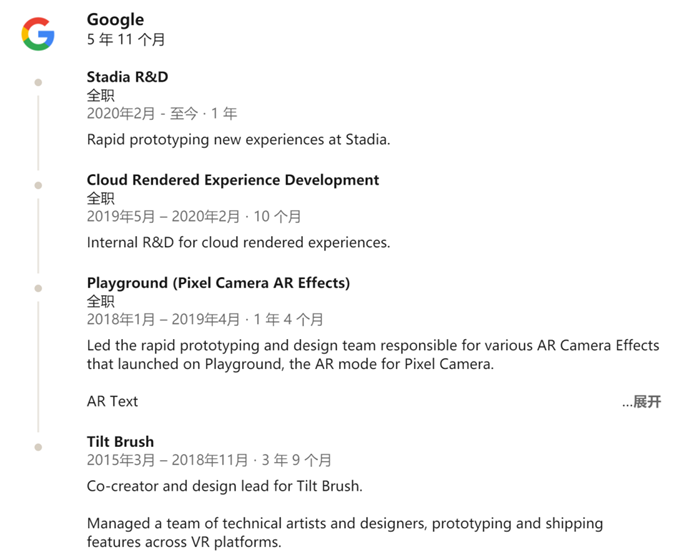Click the timeline dot beside Cloud Rendered Experience

coord(38,185)
